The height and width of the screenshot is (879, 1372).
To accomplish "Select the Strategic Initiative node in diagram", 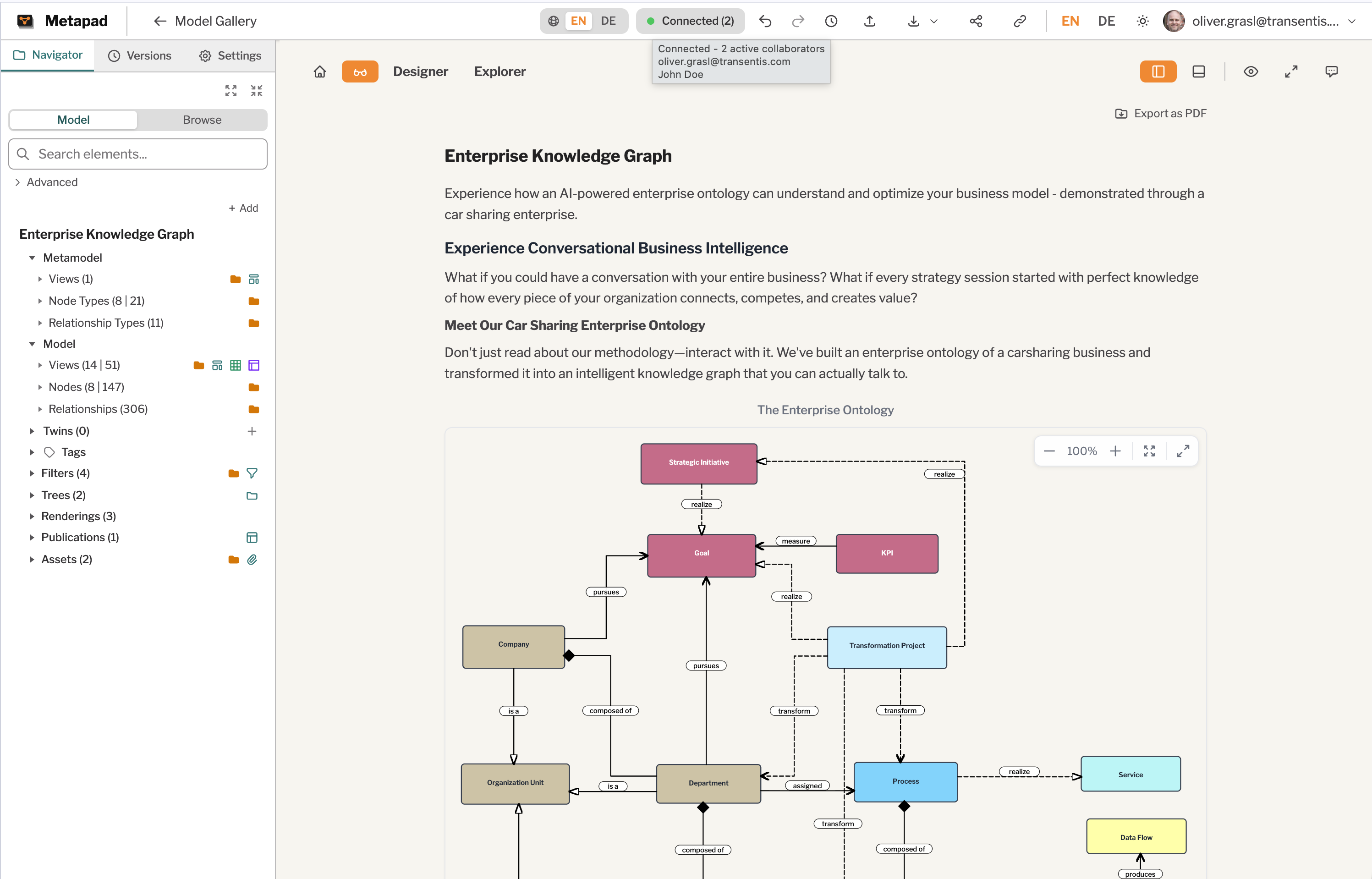I will (698, 463).
